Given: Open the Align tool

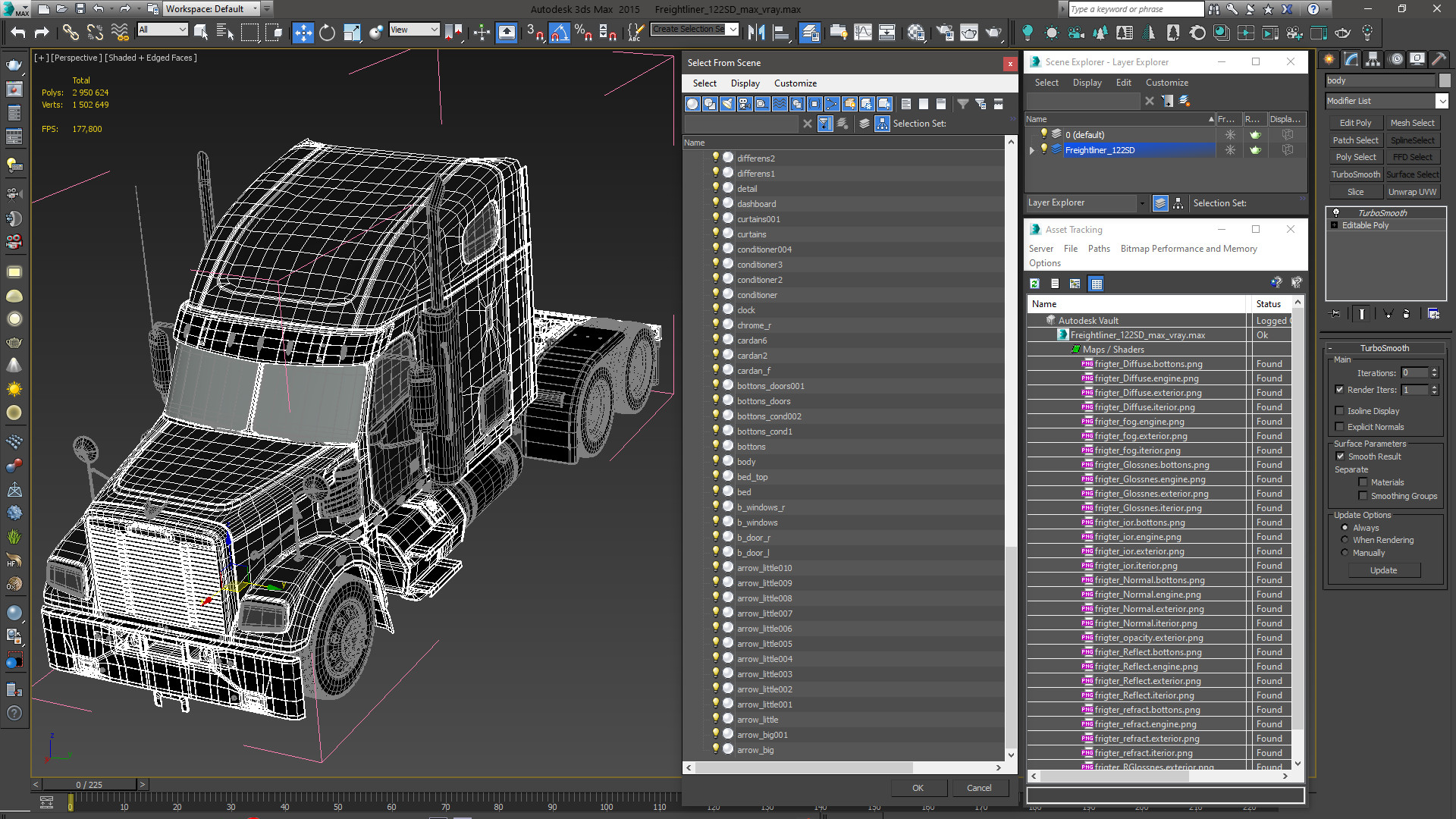Looking at the screenshot, I should point(781,33).
